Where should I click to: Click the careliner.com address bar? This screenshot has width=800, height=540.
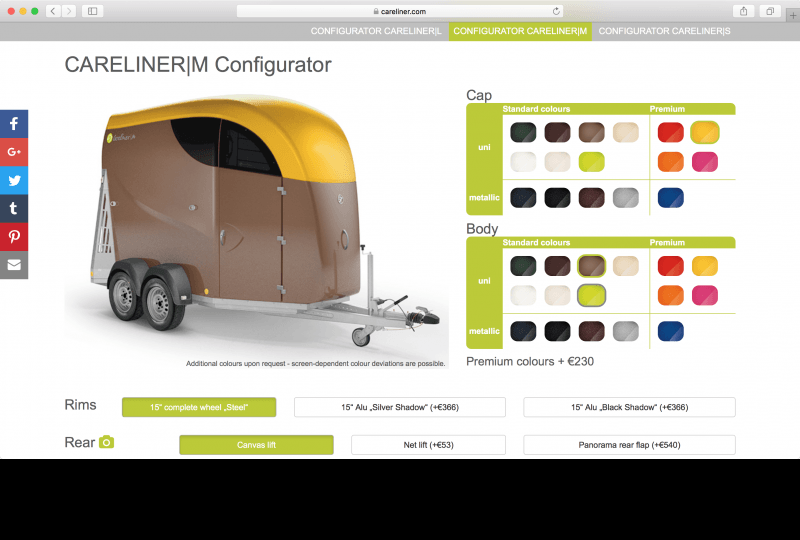click(400, 11)
